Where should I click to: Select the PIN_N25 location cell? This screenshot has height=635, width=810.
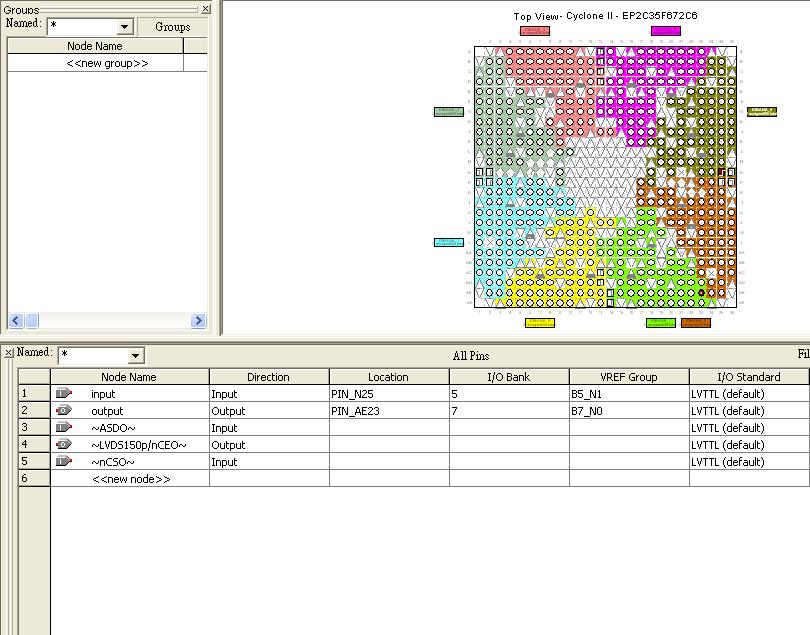tap(388, 394)
